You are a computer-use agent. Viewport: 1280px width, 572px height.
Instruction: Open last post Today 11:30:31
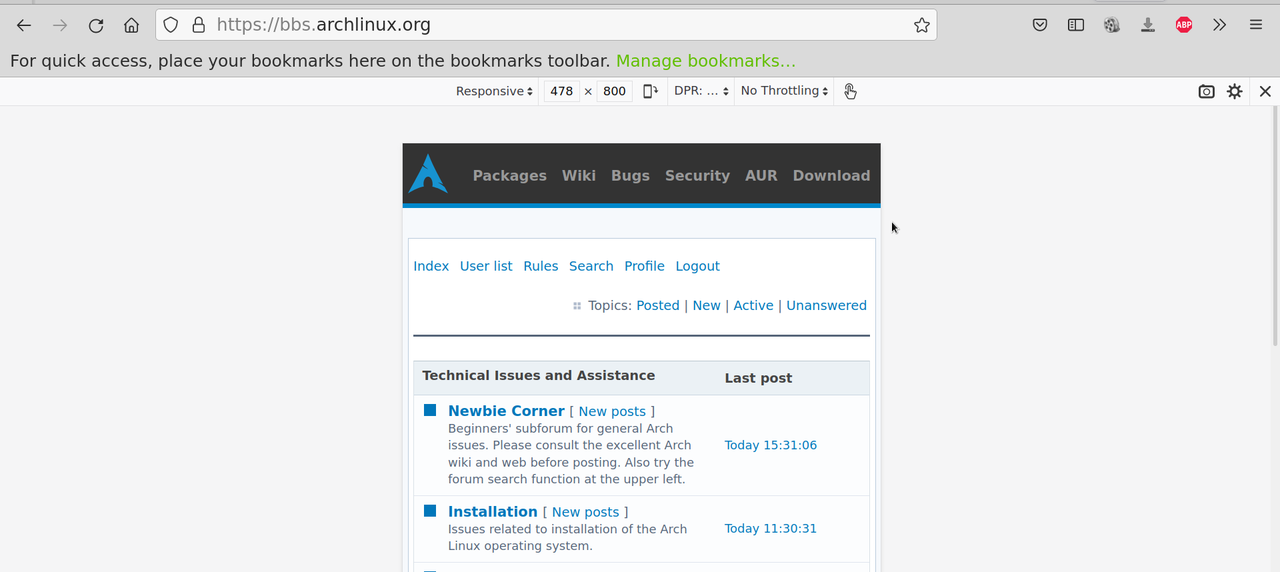click(771, 528)
